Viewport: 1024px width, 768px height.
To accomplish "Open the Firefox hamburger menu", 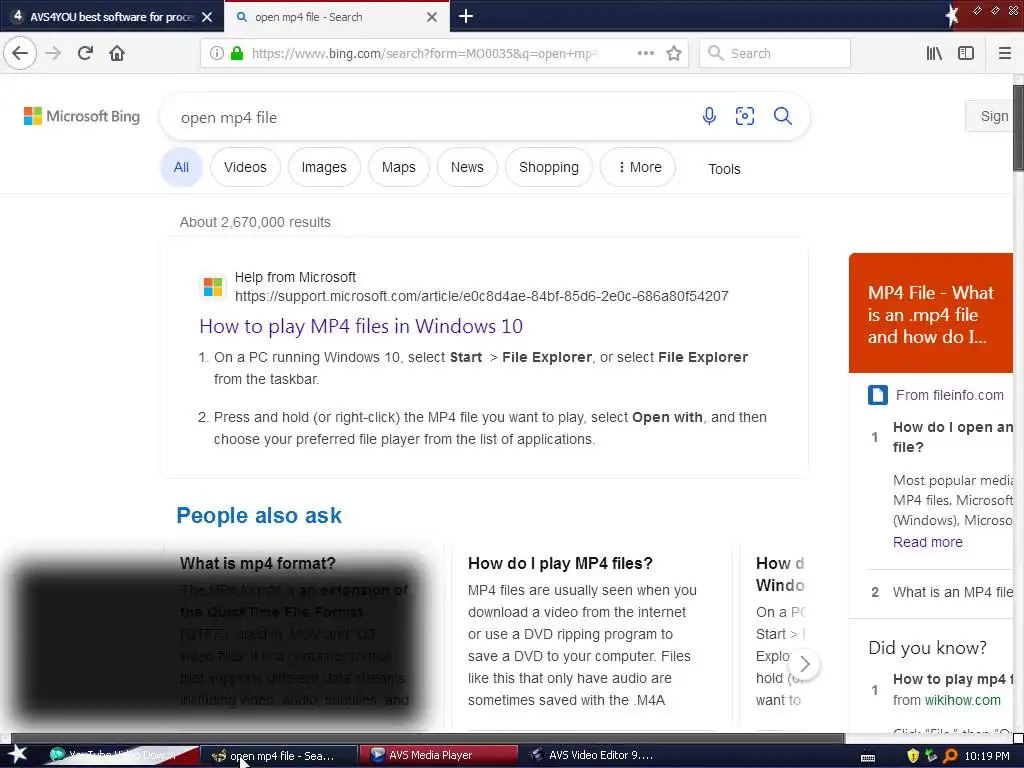I will coord(1005,54).
